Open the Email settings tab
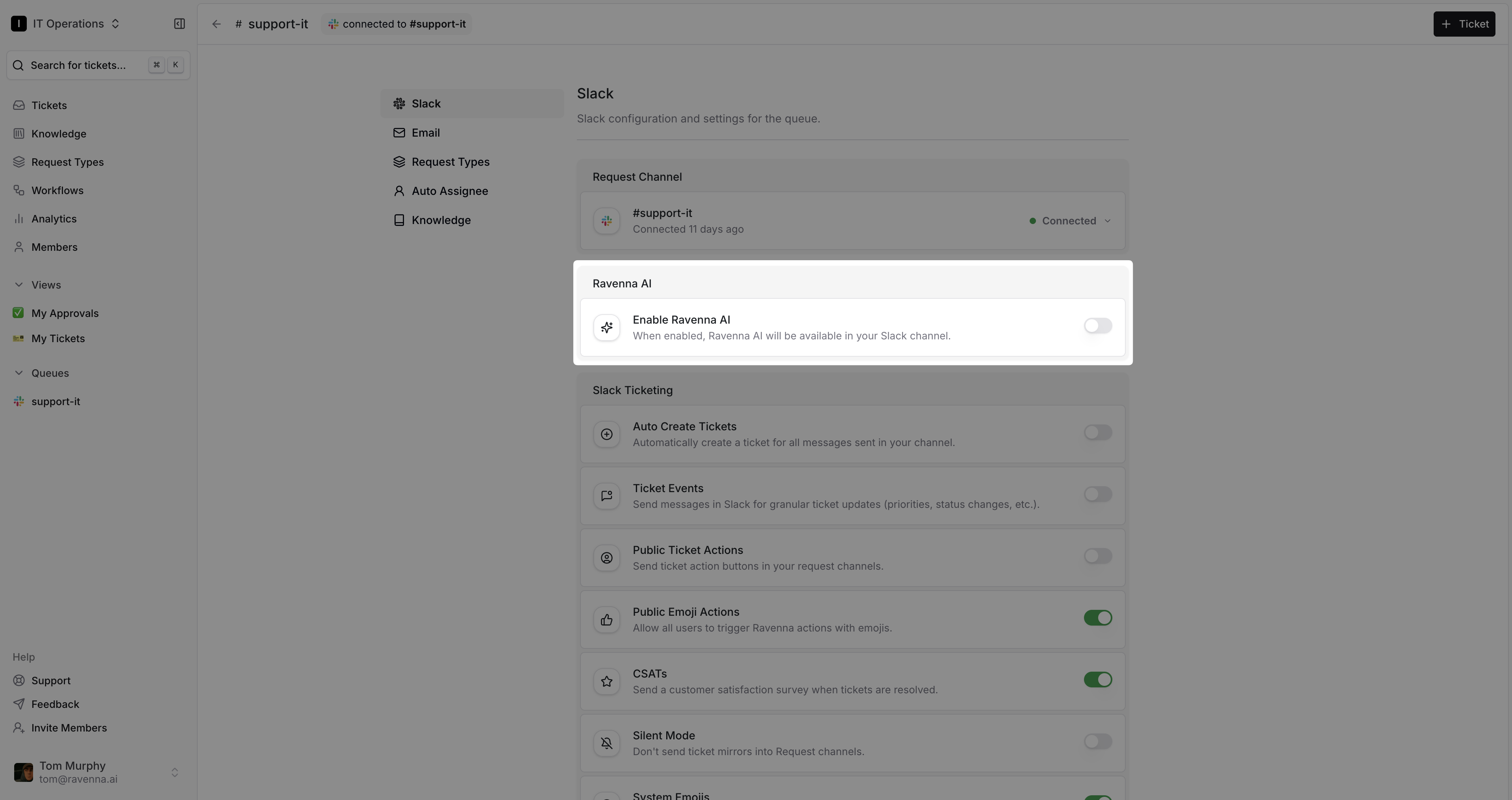Screen dimensions: 1512x800 pos(472,133)
